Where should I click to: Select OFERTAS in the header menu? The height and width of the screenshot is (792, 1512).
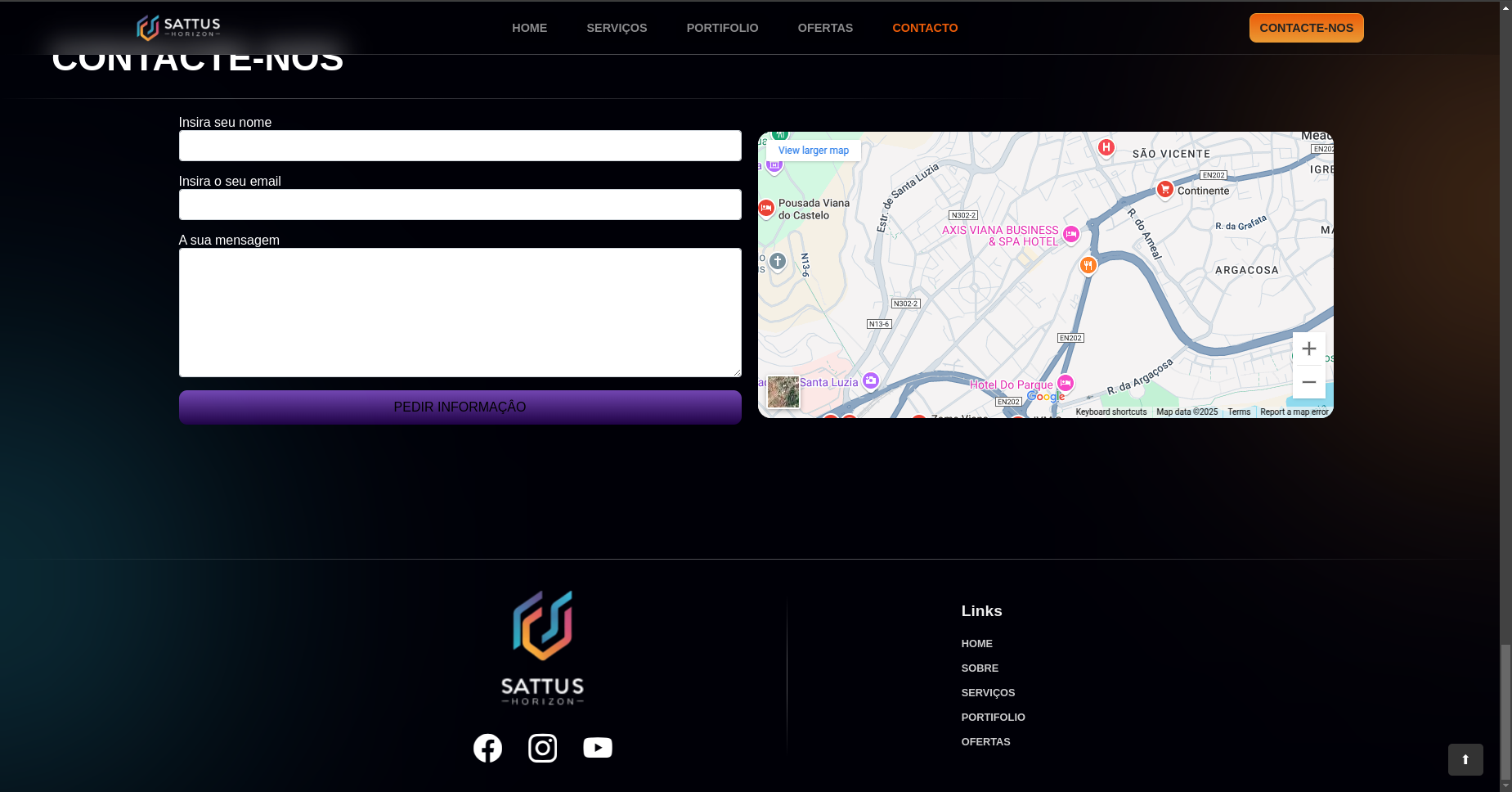click(825, 28)
